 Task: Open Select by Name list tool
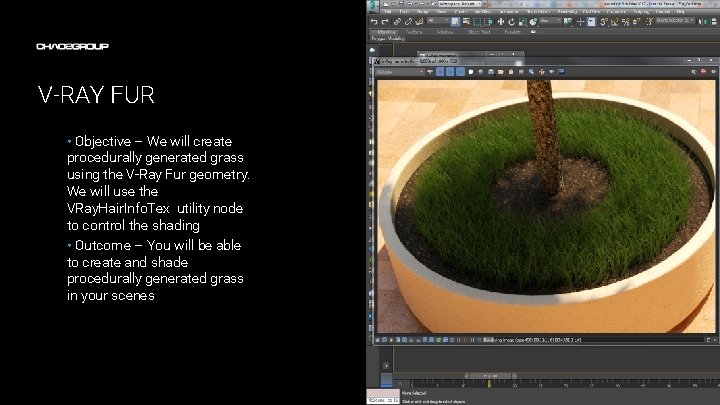pos(467,22)
